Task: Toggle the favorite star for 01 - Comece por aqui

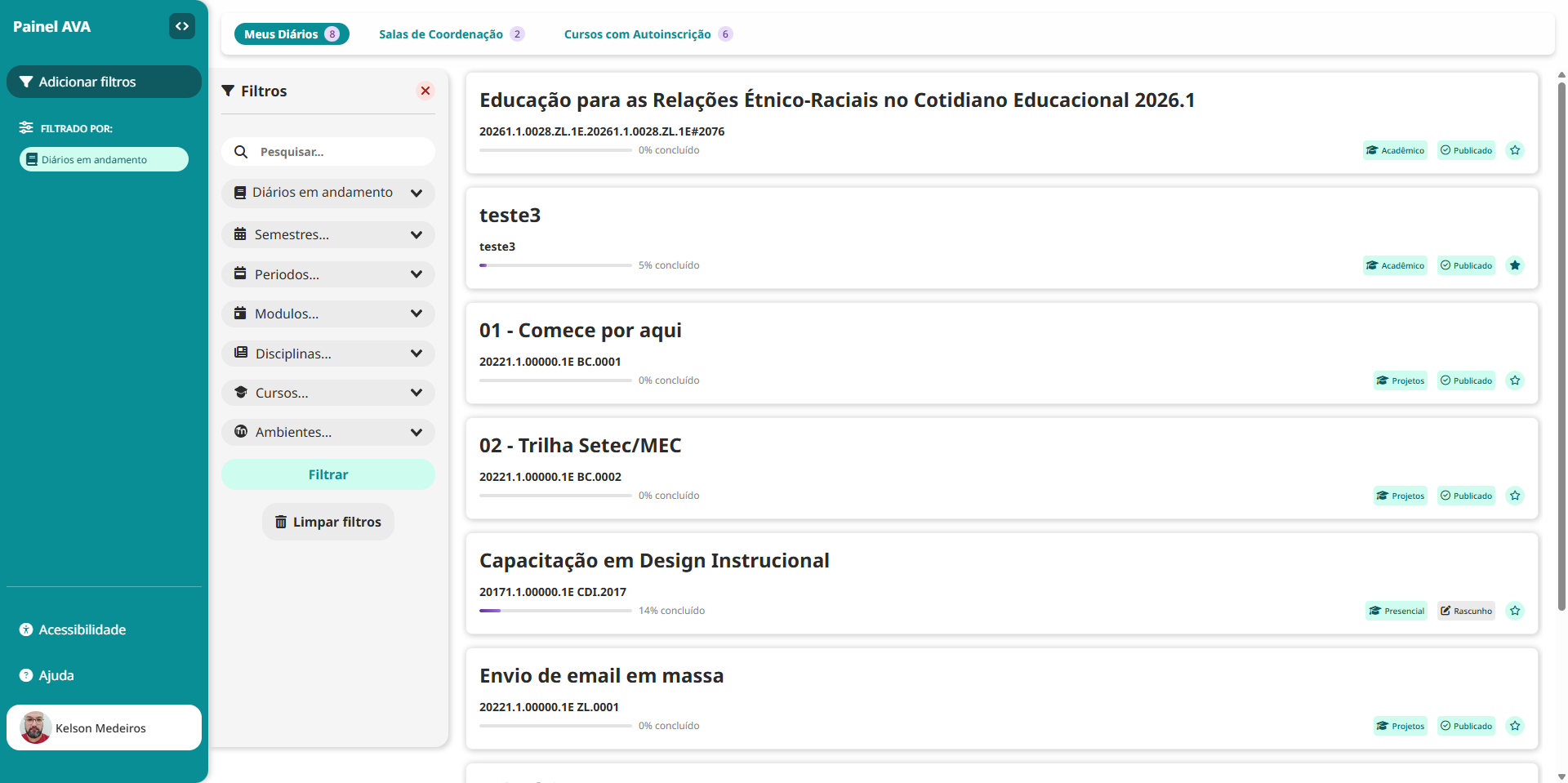Action: [x=1515, y=380]
